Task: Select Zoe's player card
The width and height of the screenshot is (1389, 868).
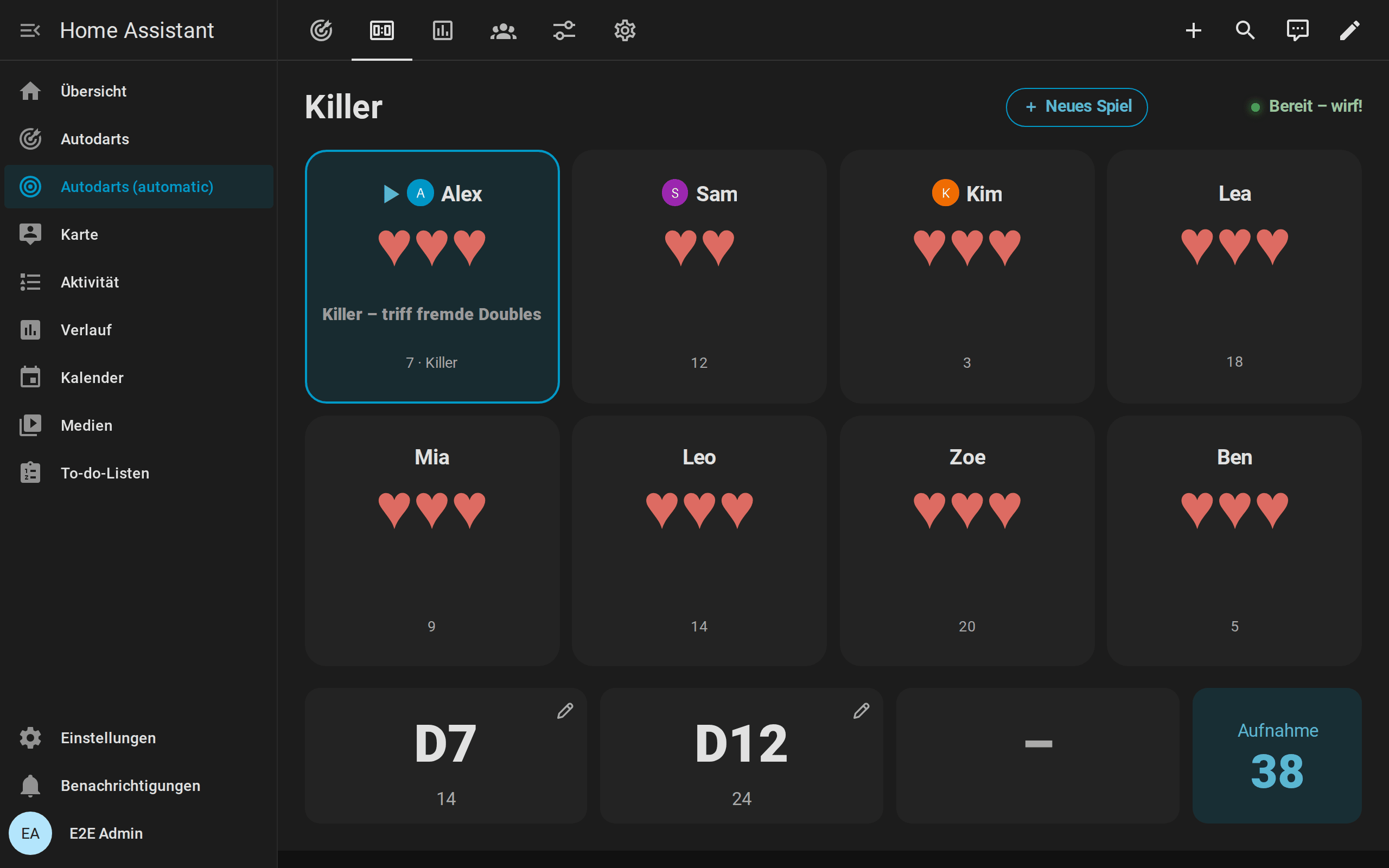Action: [x=967, y=541]
